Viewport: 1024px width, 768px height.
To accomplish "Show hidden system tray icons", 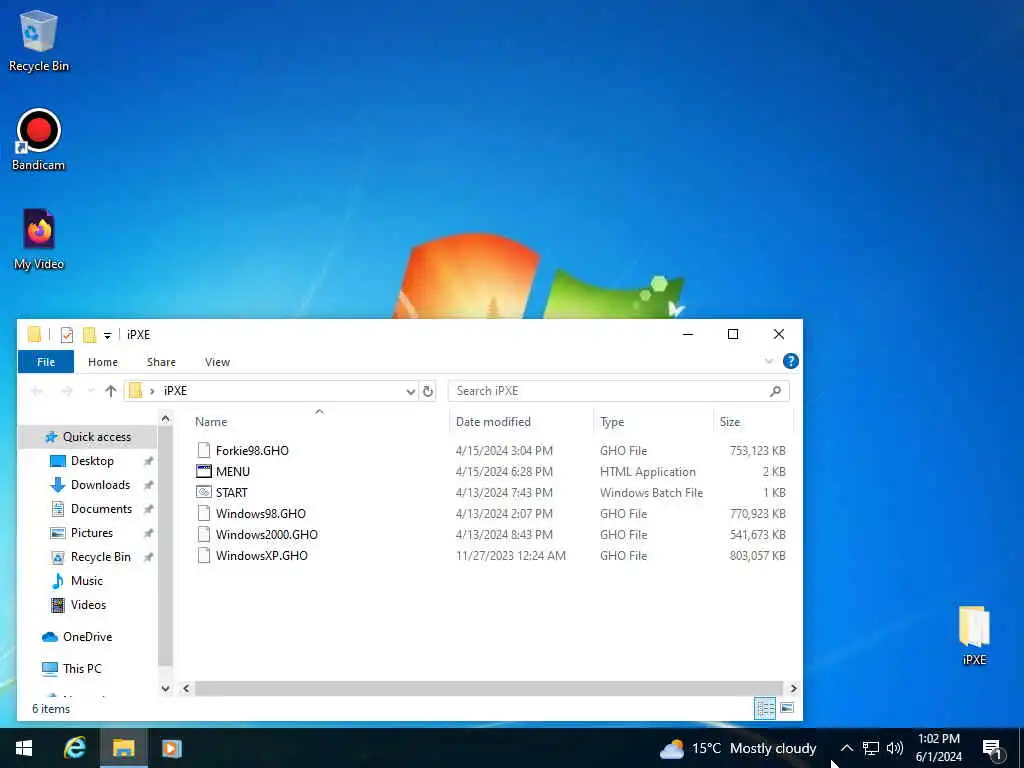I will [x=846, y=748].
